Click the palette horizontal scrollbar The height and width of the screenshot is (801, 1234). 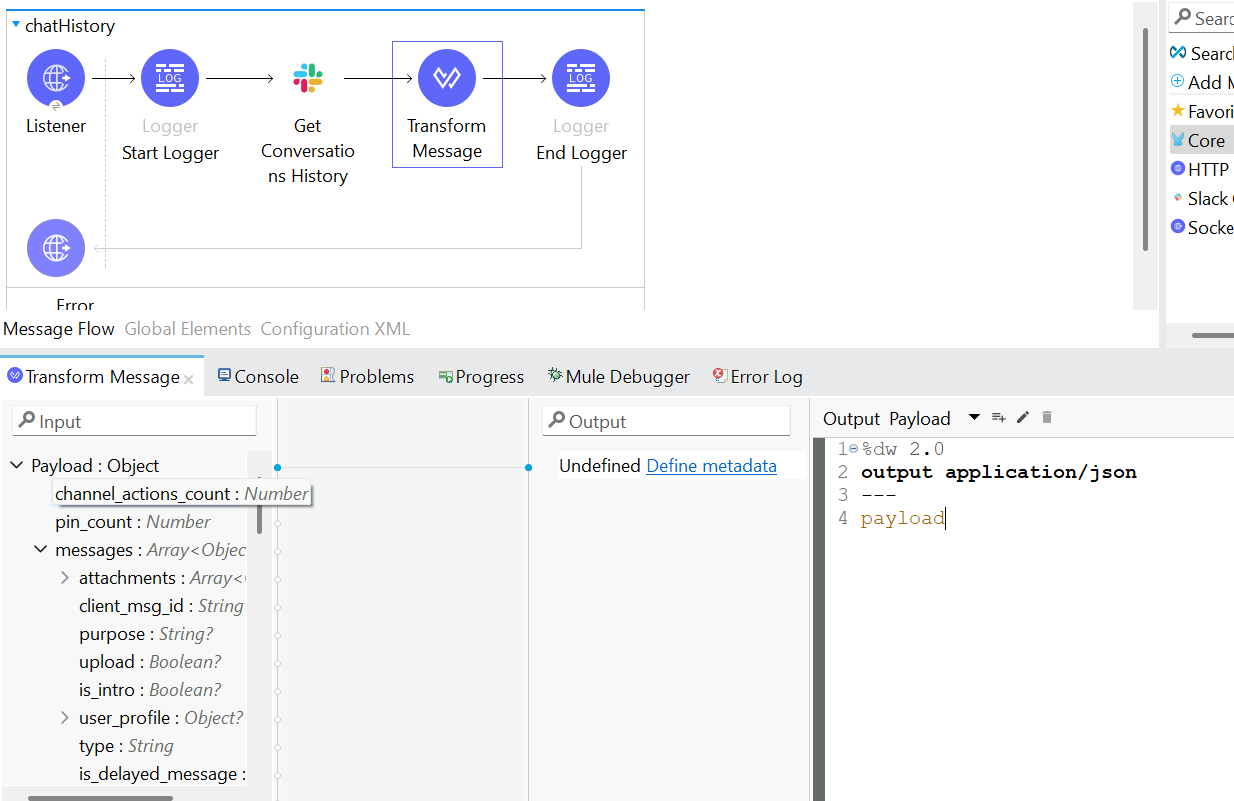[1213, 335]
